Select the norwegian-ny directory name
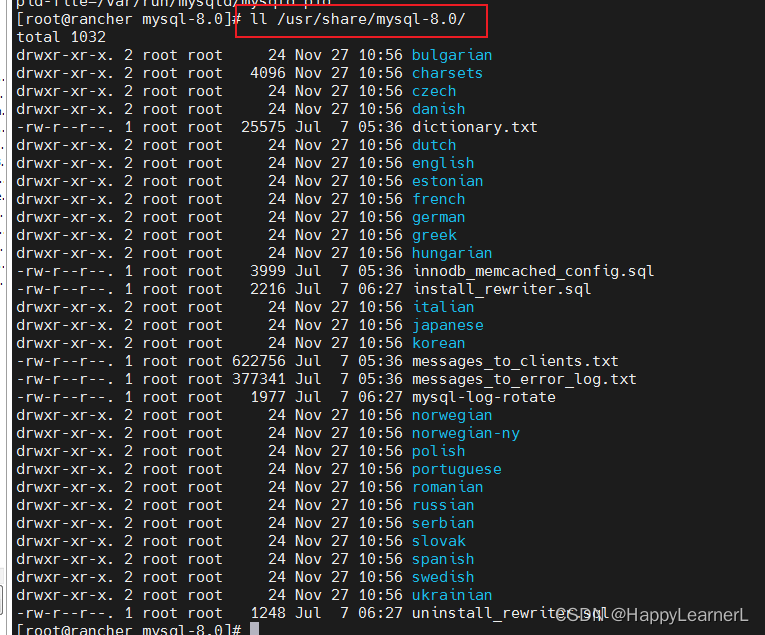 coord(466,434)
